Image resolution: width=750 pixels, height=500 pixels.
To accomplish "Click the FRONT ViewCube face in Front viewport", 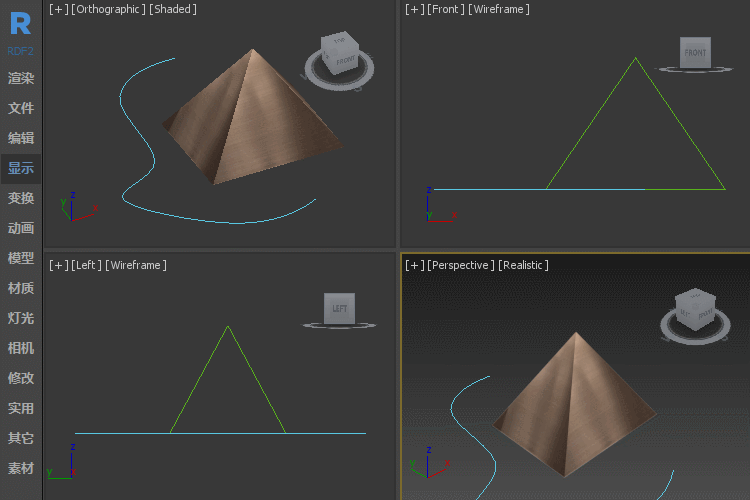I will click(x=695, y=53).
